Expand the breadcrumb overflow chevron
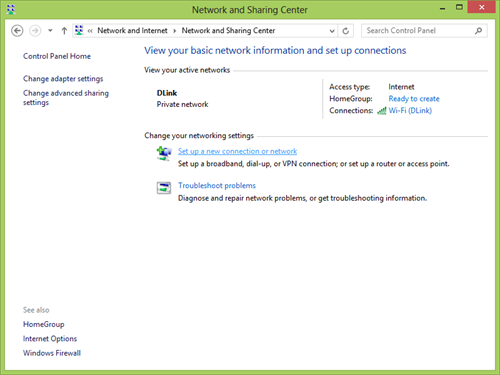 90,31
